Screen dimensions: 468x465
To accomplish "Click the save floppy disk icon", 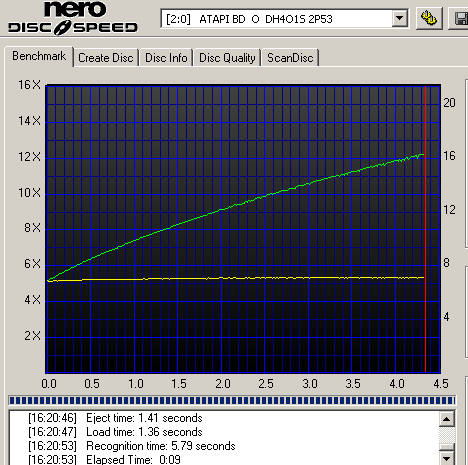I will point(460,18).
